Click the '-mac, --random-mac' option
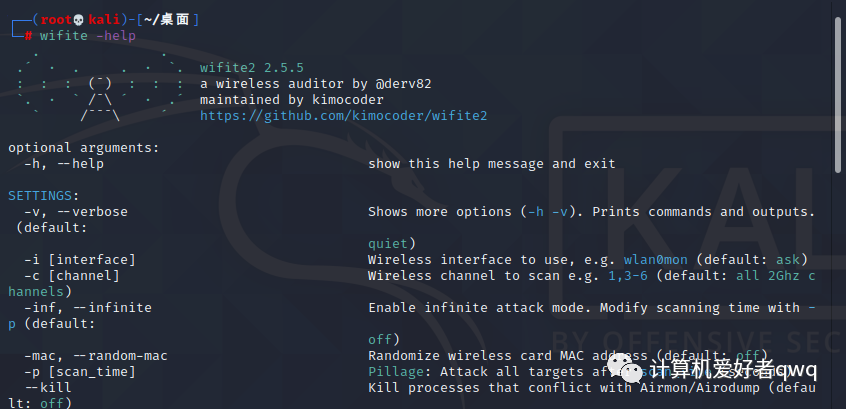Image resolution: width=846 pixels, height=409 pixels. click(95, 356)
